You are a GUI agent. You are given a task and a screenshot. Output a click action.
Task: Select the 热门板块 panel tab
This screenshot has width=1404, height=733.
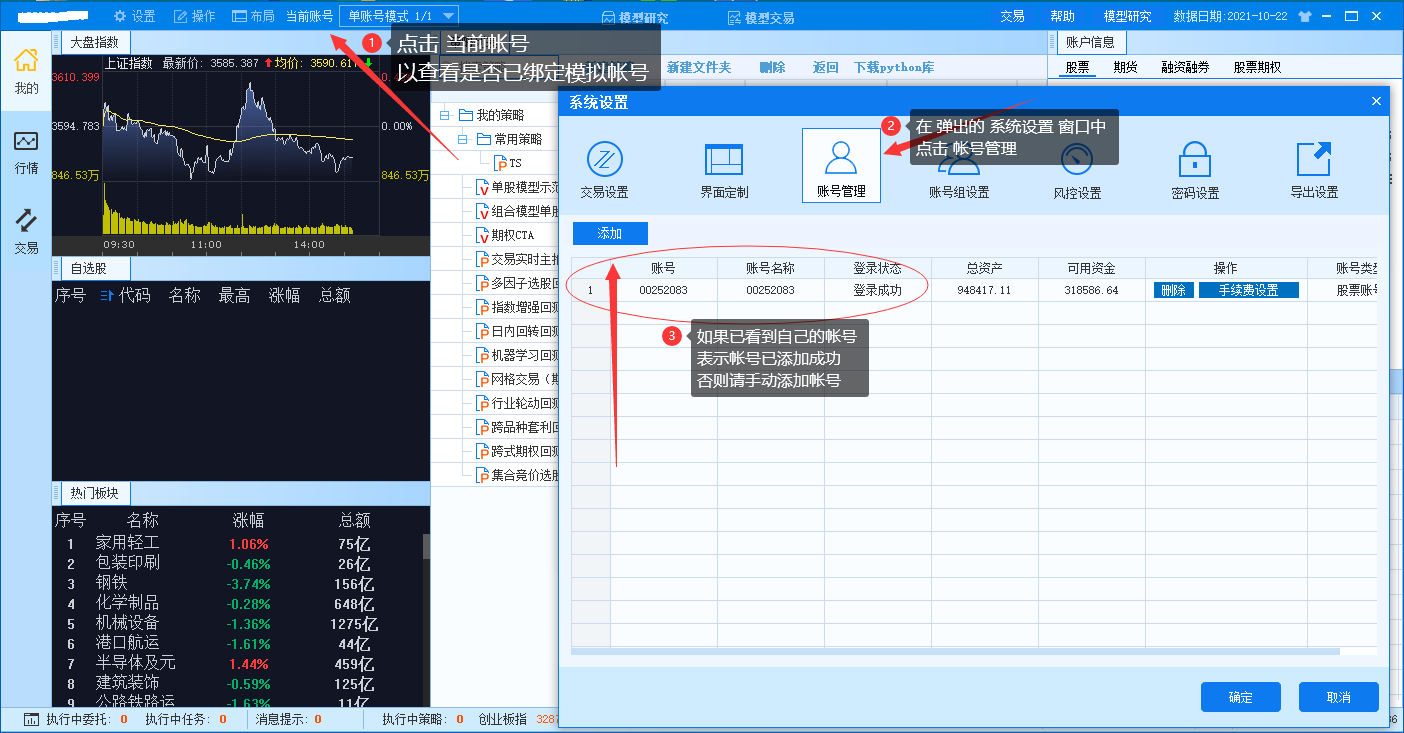point(95,494)
